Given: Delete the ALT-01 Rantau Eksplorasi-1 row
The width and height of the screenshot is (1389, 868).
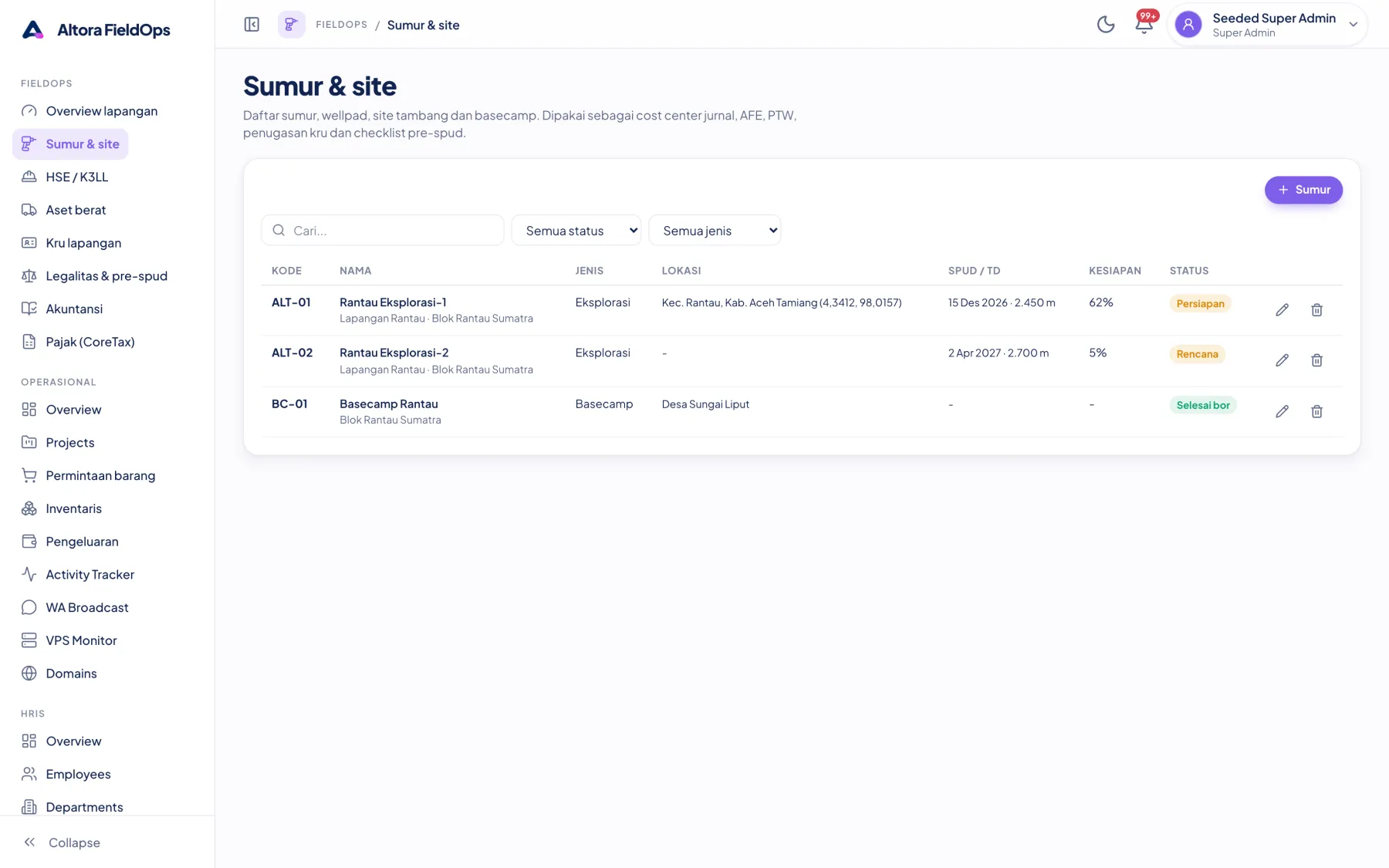Looking at the screenshot, I should (x=1316, y=310).
